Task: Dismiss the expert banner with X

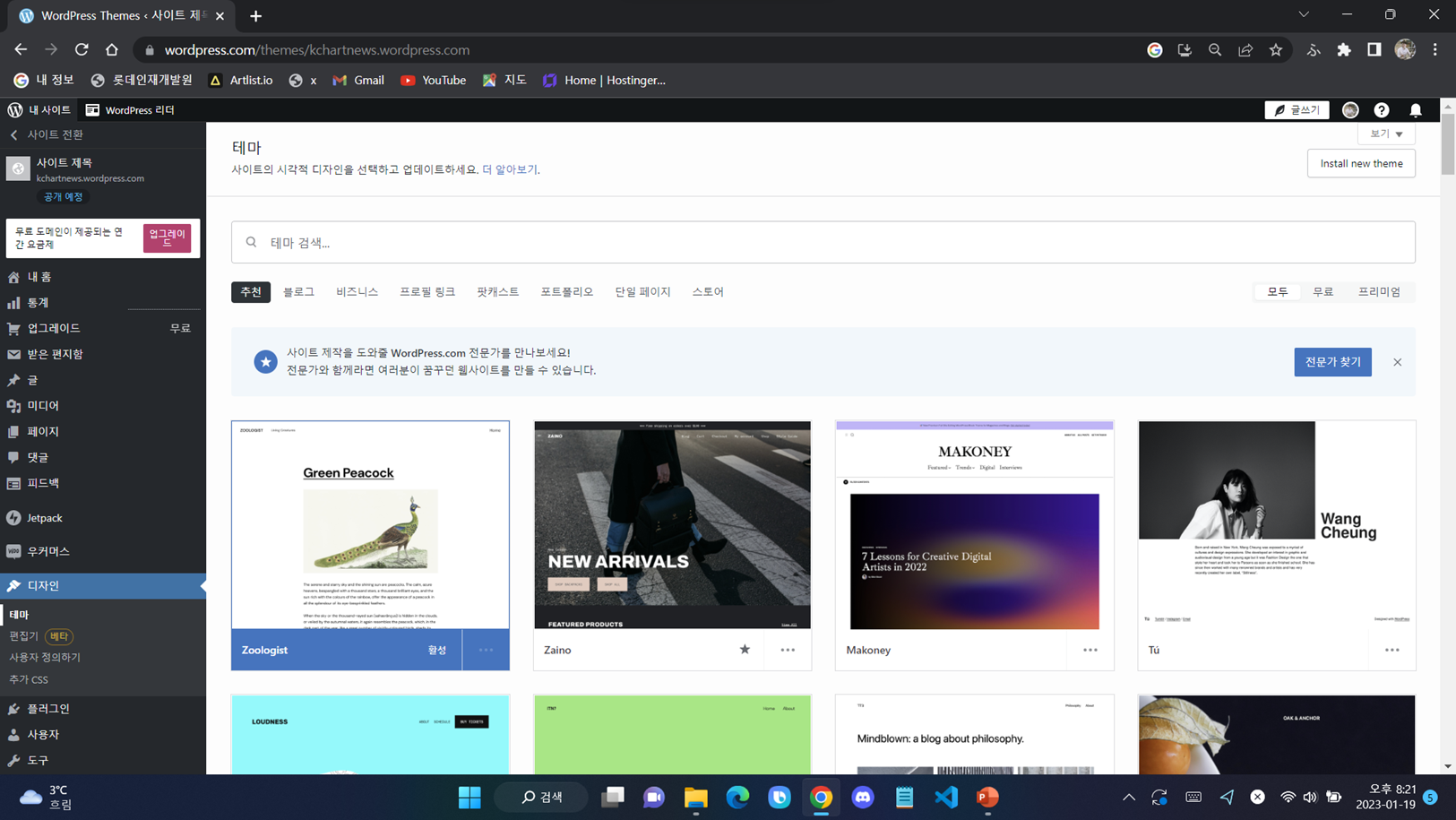Action: click(1397, 362)
